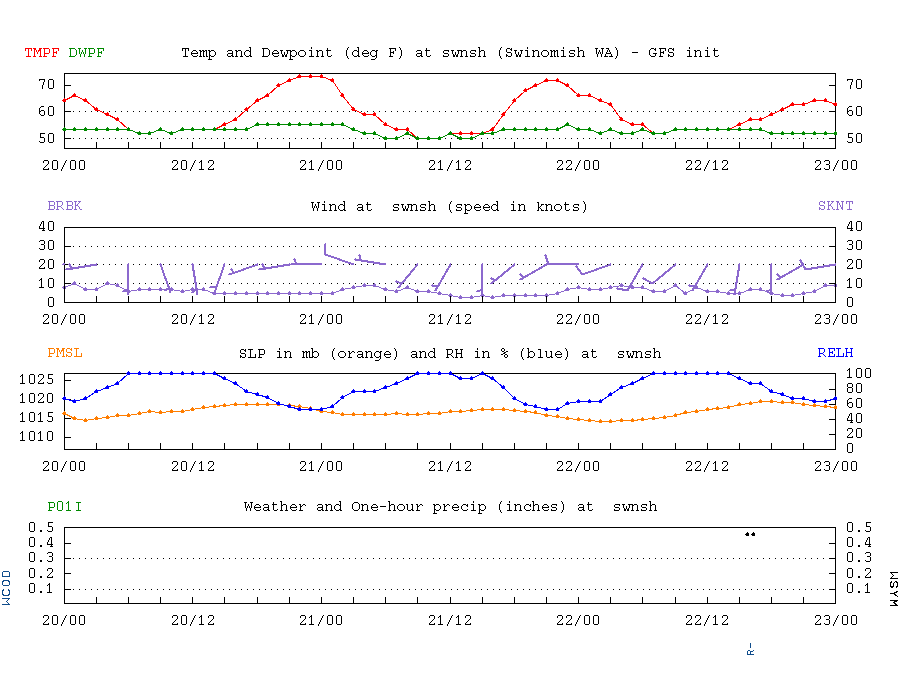Click the vertical WCOD axis label
The height and width of the screenshot is (700, 900).
coord(6,588)
